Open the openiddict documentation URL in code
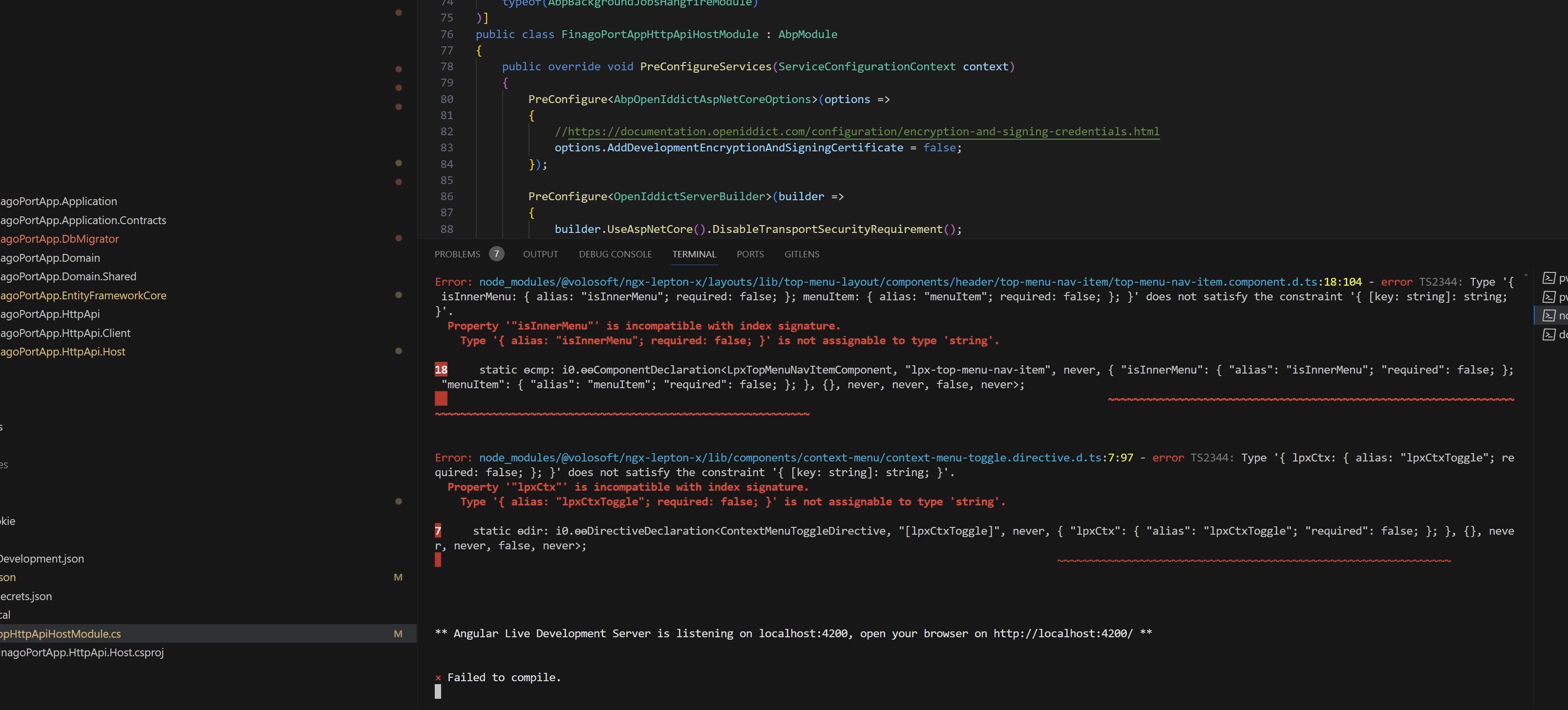This screenshot has height=710, width=1568. tap(863, 131)
